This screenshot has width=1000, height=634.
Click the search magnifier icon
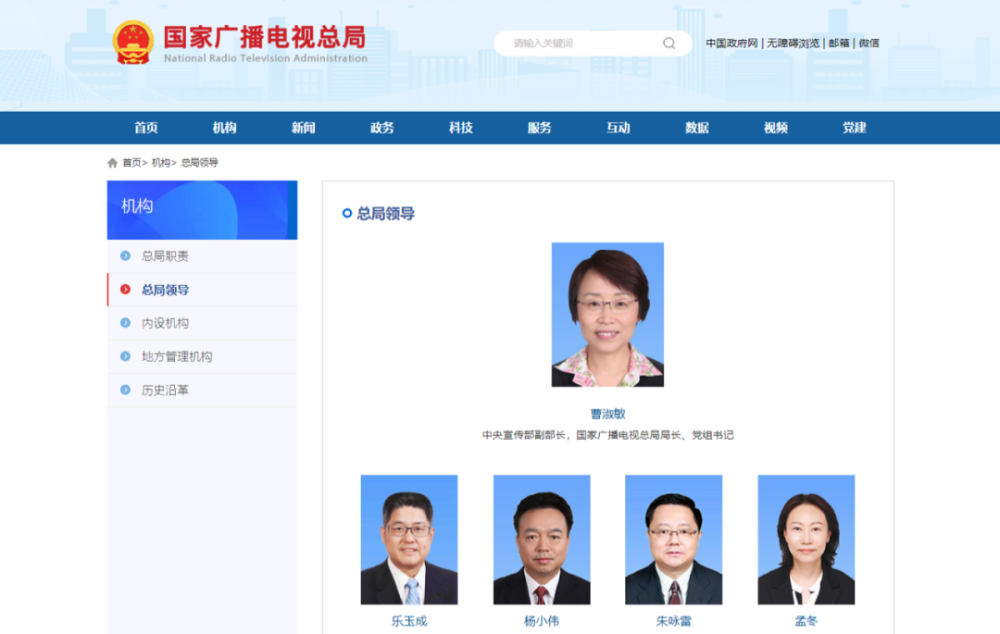pos(668,43)
